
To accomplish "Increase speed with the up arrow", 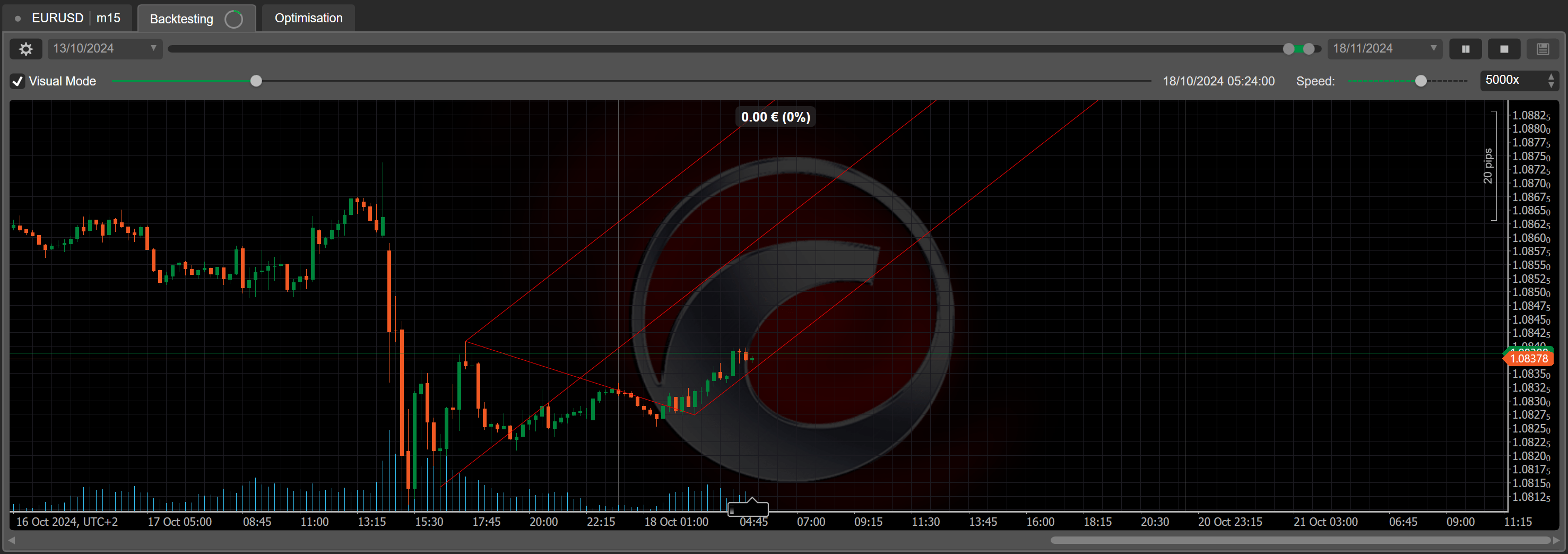I will pos(1550,76).
